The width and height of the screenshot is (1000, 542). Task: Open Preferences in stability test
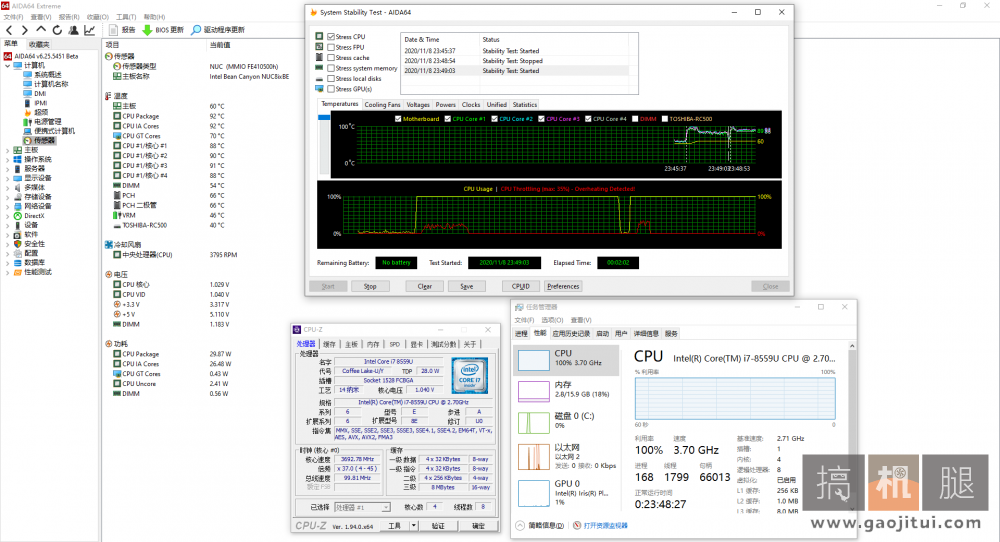pos(563,286)
